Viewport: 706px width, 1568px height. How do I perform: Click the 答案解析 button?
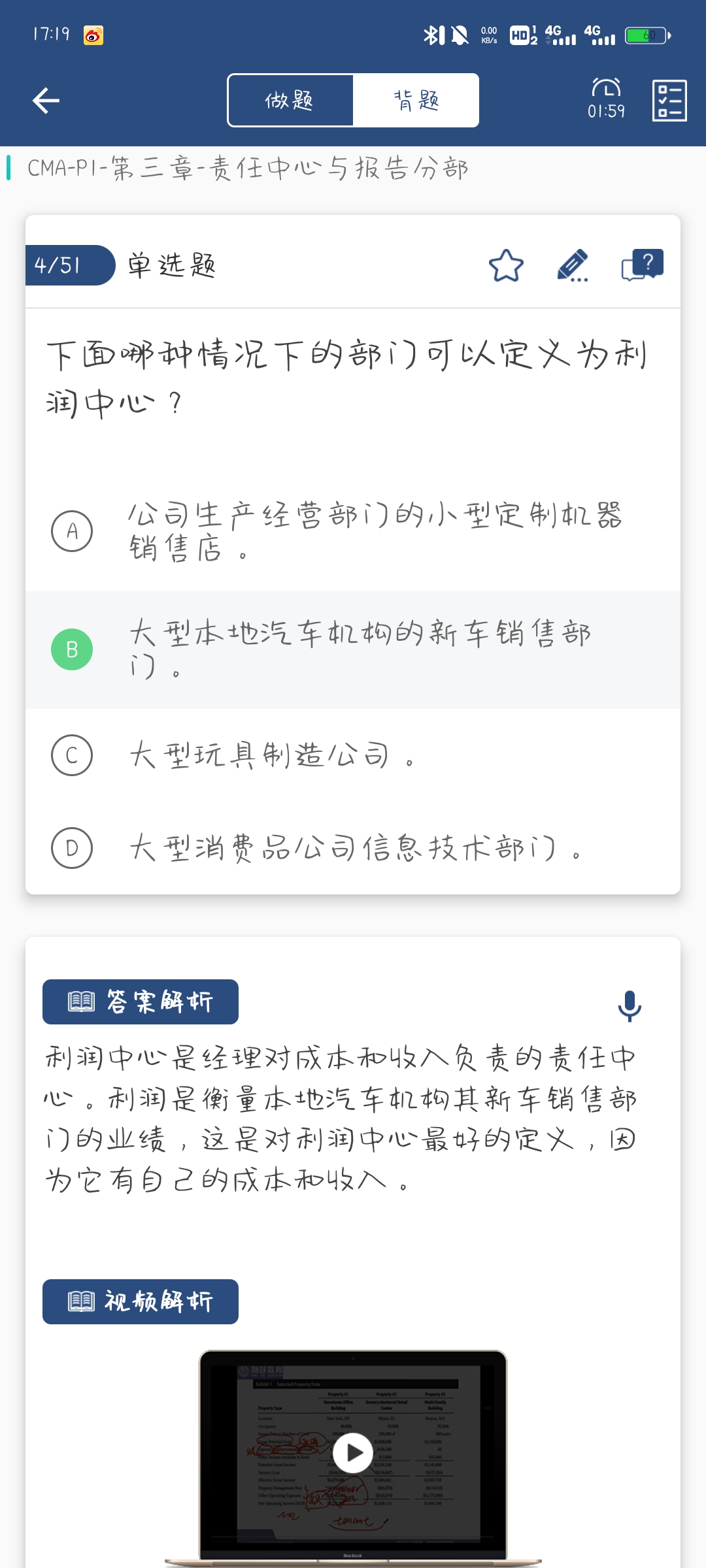point(141,1002)
